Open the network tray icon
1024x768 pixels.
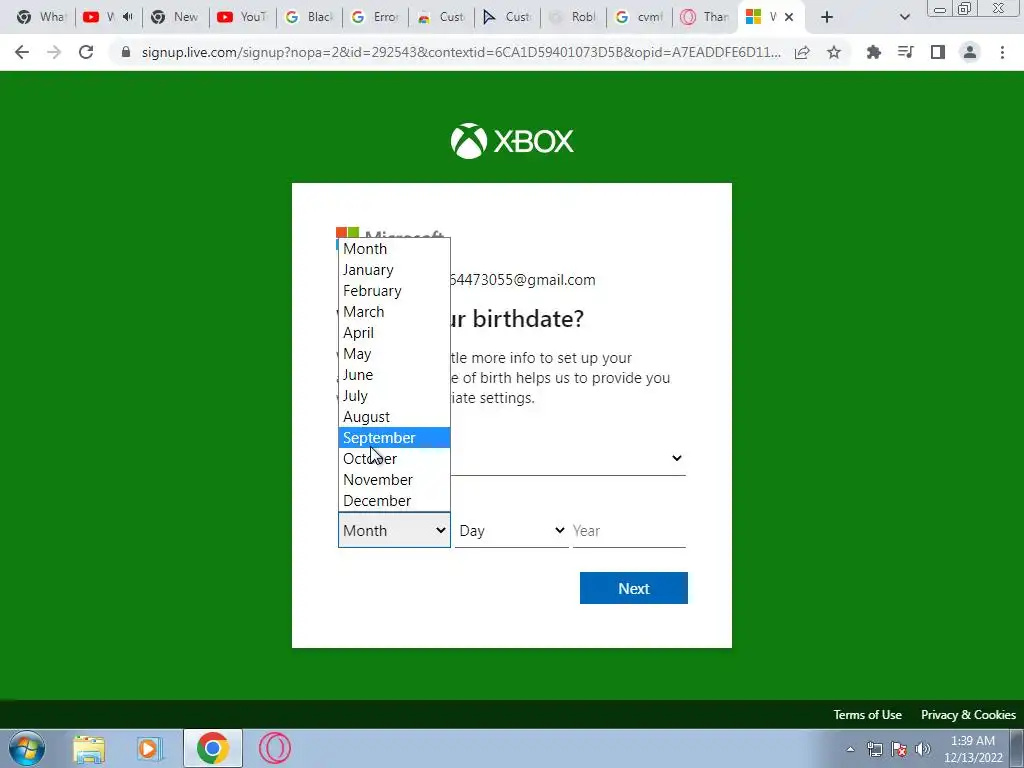point(874,749)
